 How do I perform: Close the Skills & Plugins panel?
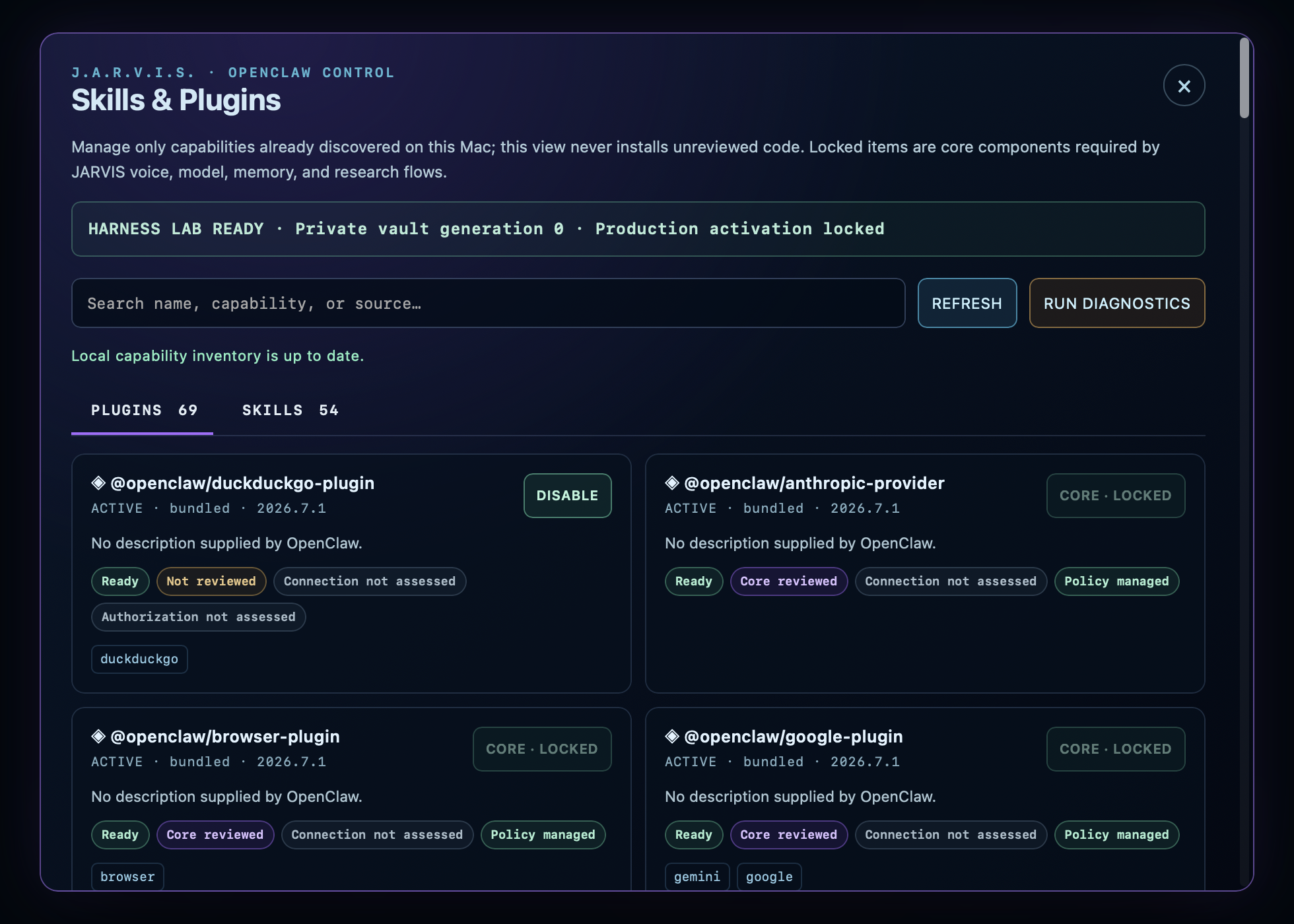click(x=1184, y=86)
